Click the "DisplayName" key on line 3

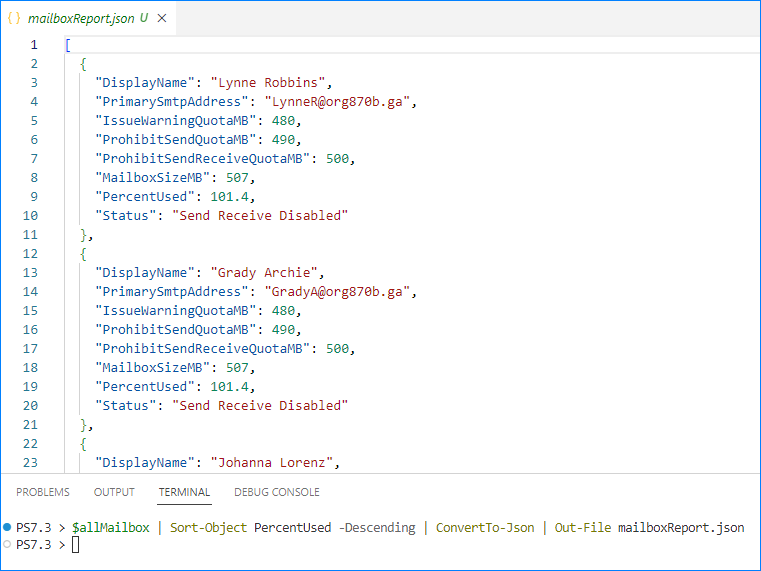tap(145, 82)
